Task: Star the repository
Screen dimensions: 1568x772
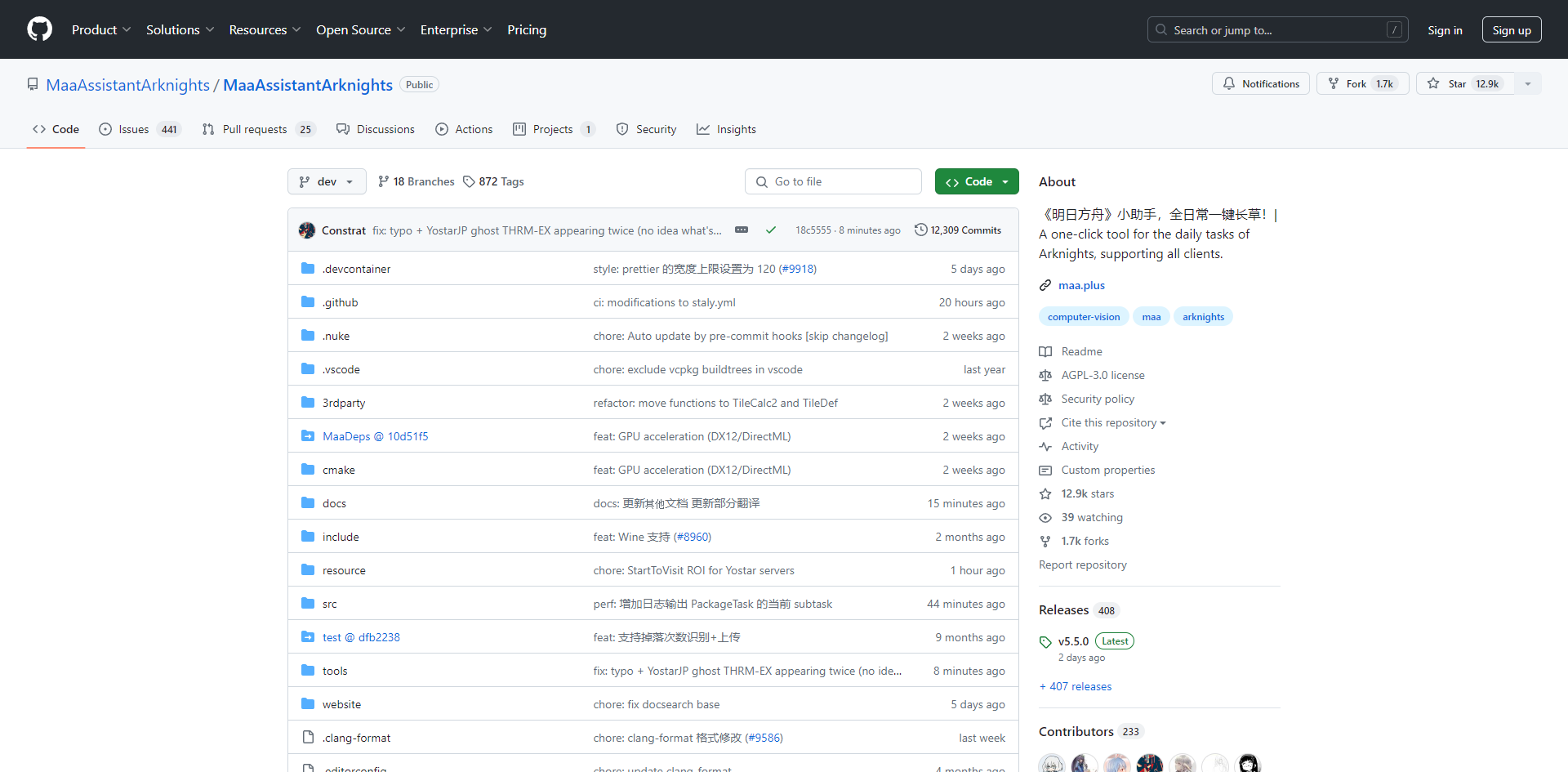Action: (1465, 83)
